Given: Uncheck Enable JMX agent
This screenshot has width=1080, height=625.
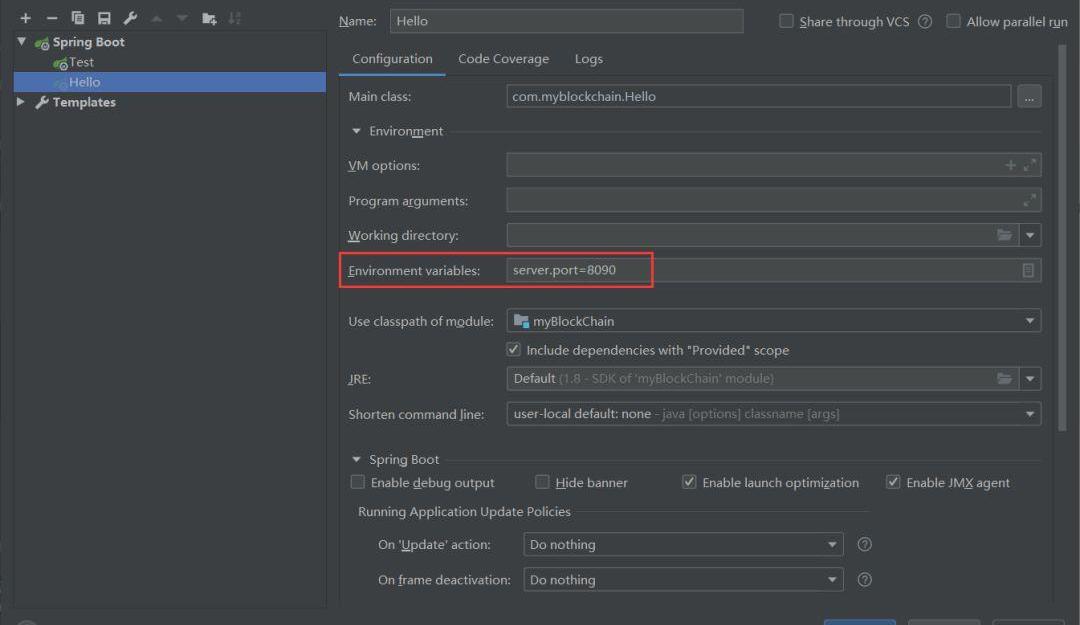Looking at the screenshot, I should coord(893,482).
